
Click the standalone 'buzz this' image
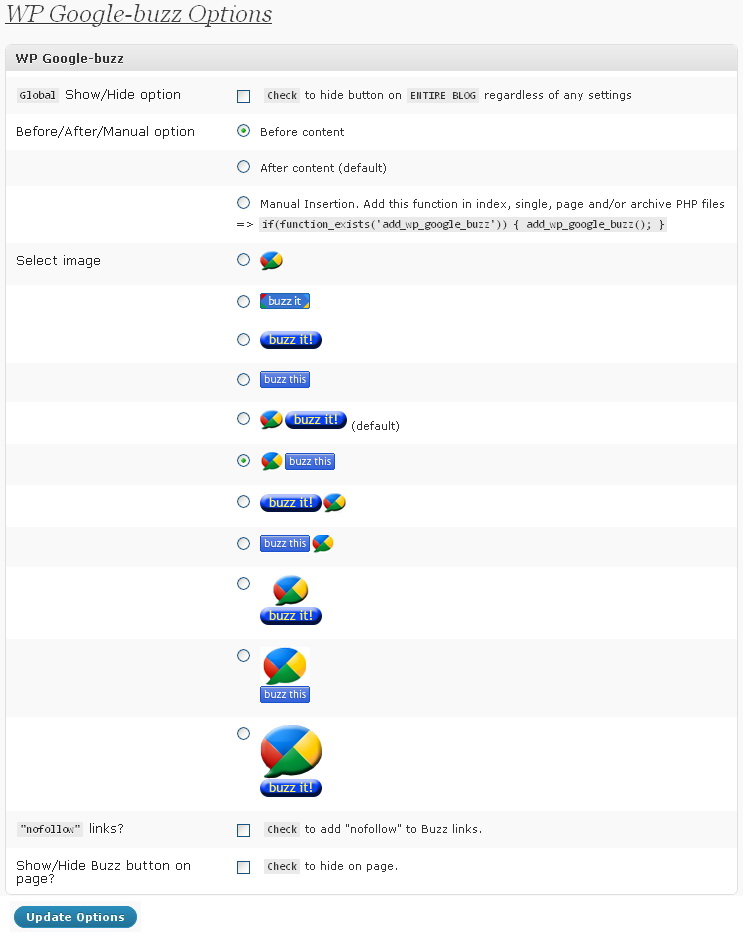pos(285,380)
